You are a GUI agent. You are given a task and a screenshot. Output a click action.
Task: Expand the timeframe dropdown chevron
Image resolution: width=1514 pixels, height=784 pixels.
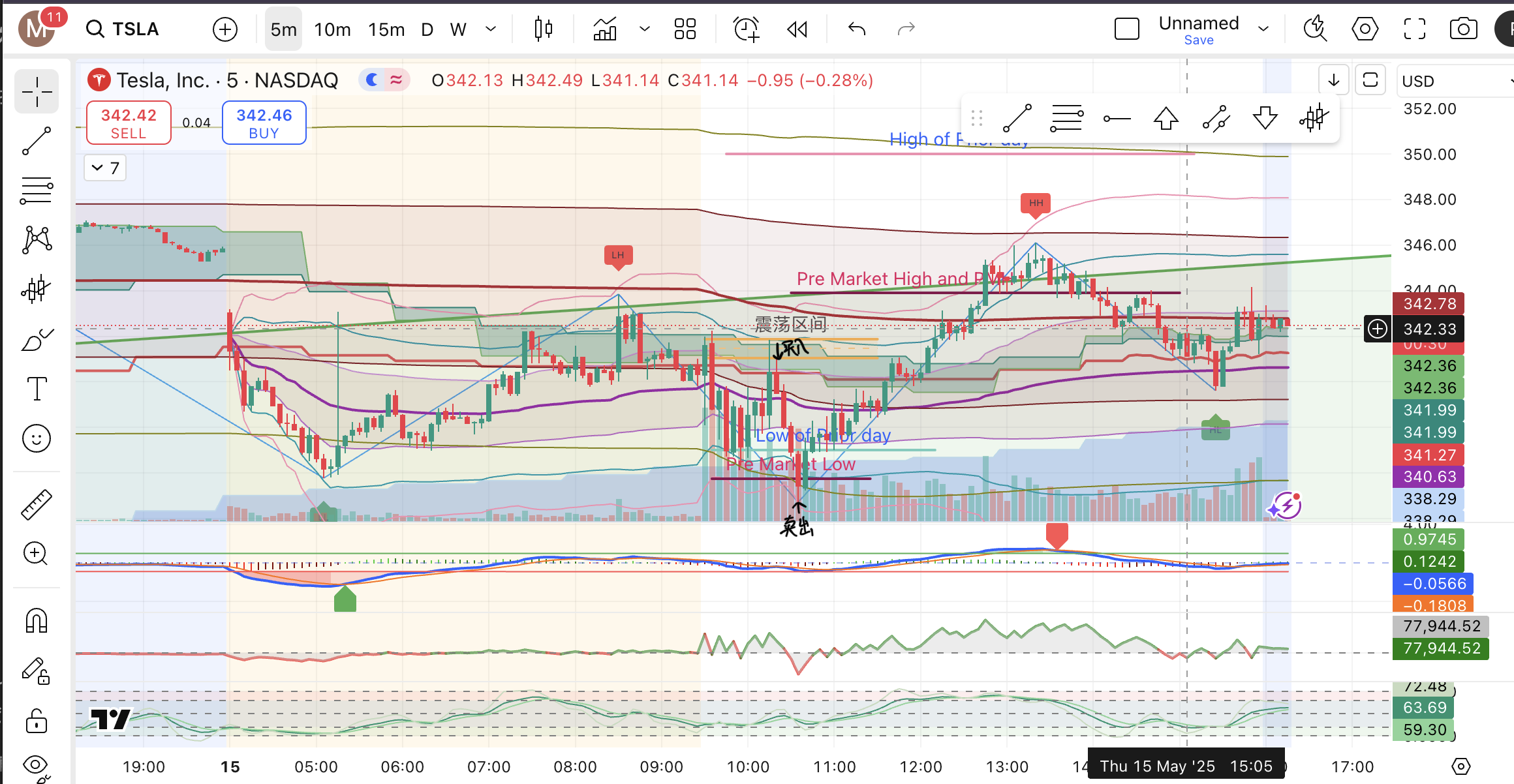click(x=491, y=29)
